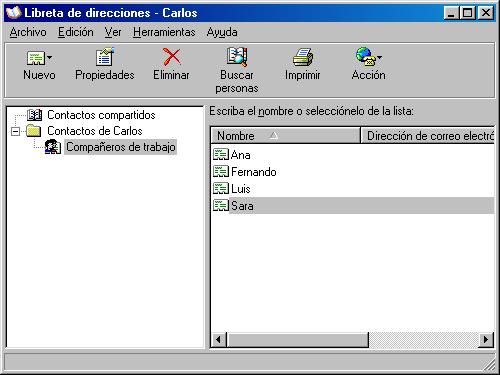This screenshot has height=375, width=500.
Task: Open the Archivo menu
Action: pyautogui.click(x=28, y=32)
